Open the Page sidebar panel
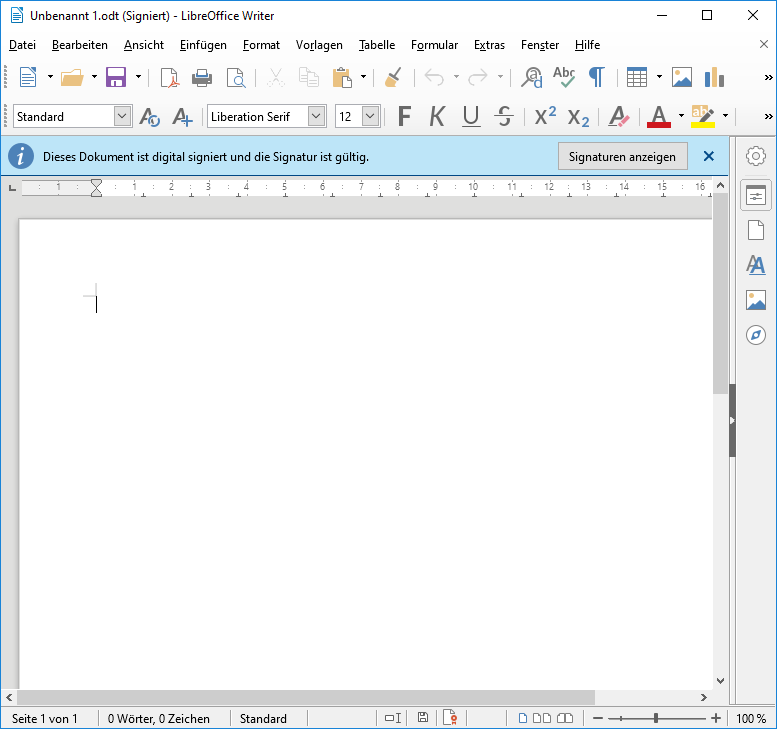The height and width of the screenshot is (729, 777). 756,230
